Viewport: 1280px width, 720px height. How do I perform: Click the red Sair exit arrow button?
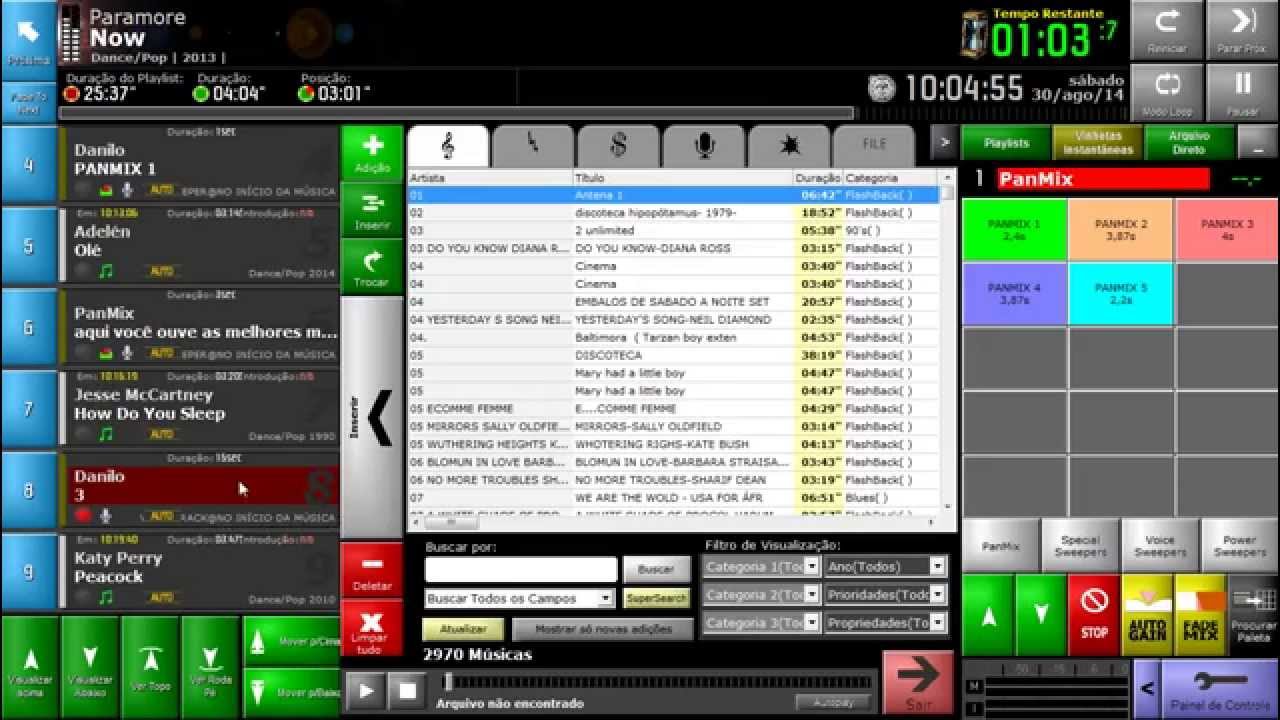(x=918, y=683)
